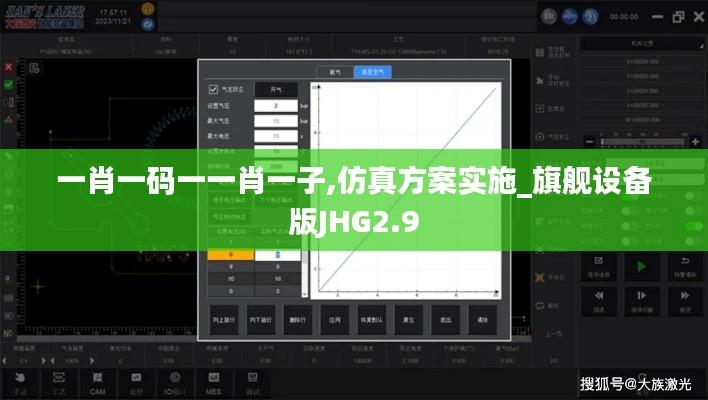Click the green checkmark icon in left sidebar

9,84
